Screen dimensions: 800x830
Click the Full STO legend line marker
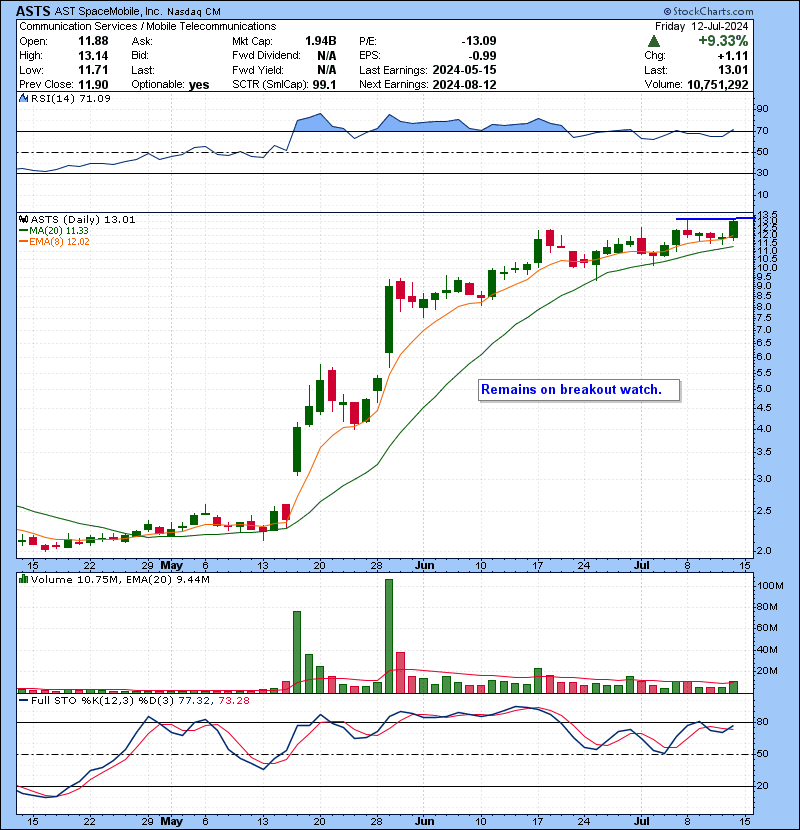(x=23, y=700)
